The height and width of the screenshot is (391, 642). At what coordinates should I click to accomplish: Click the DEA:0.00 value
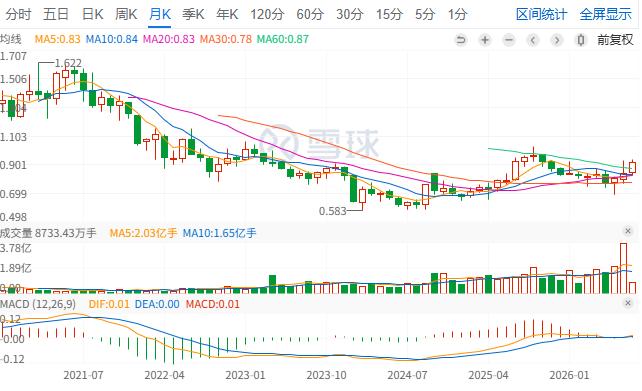pyautogui.click(x=157, y=304)
